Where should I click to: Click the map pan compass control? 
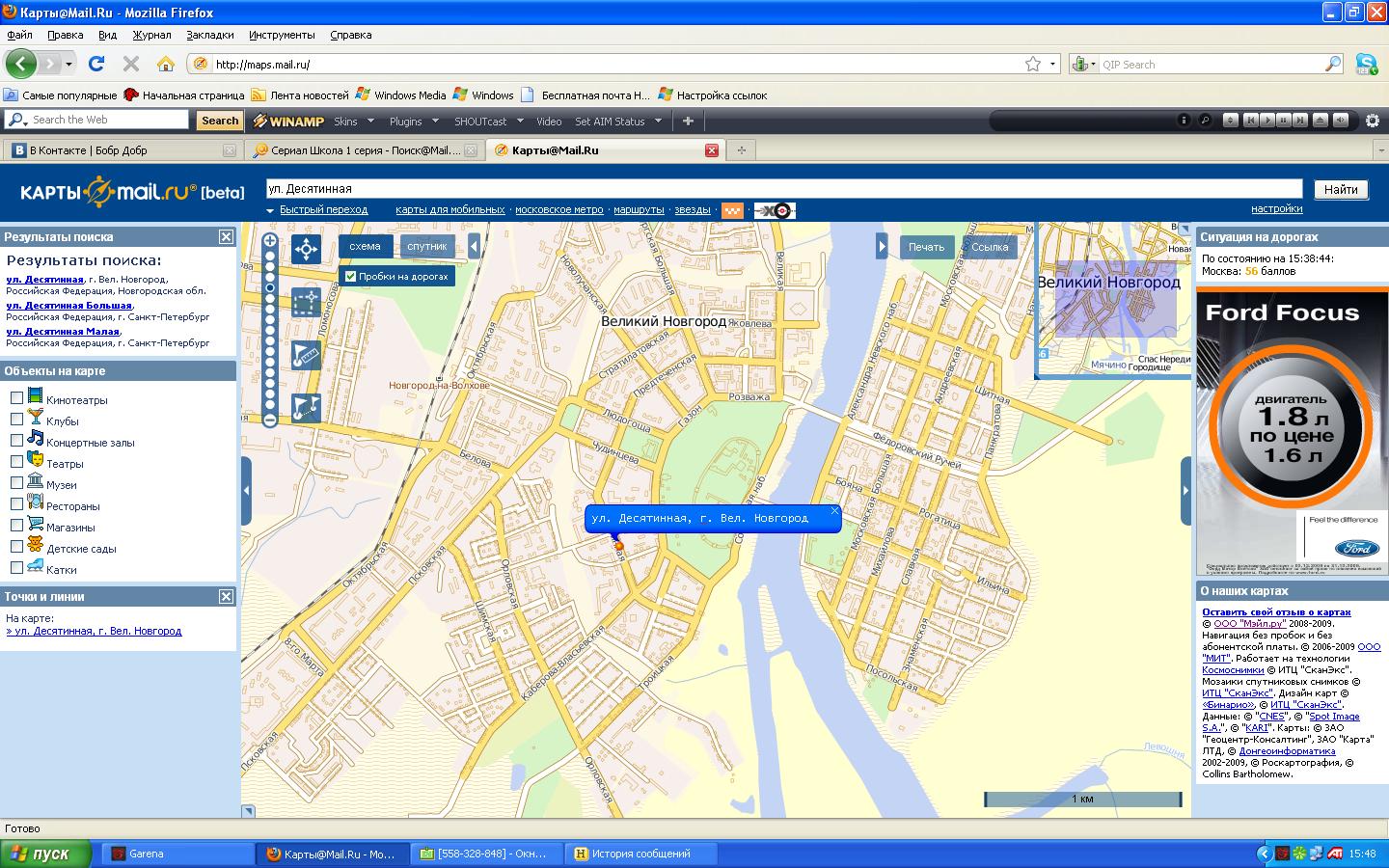tap(306, 250)
